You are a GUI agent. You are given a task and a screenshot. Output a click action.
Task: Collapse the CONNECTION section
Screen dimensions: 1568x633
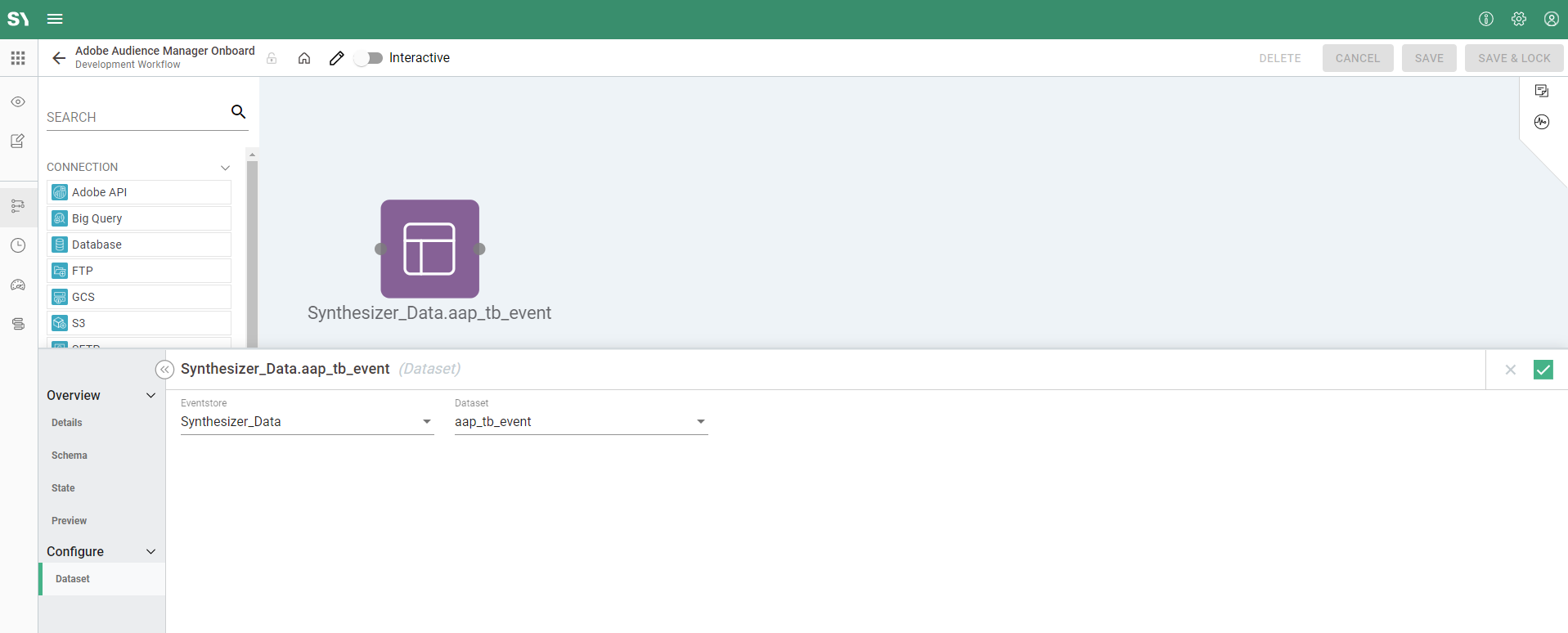tap(225, 168)
